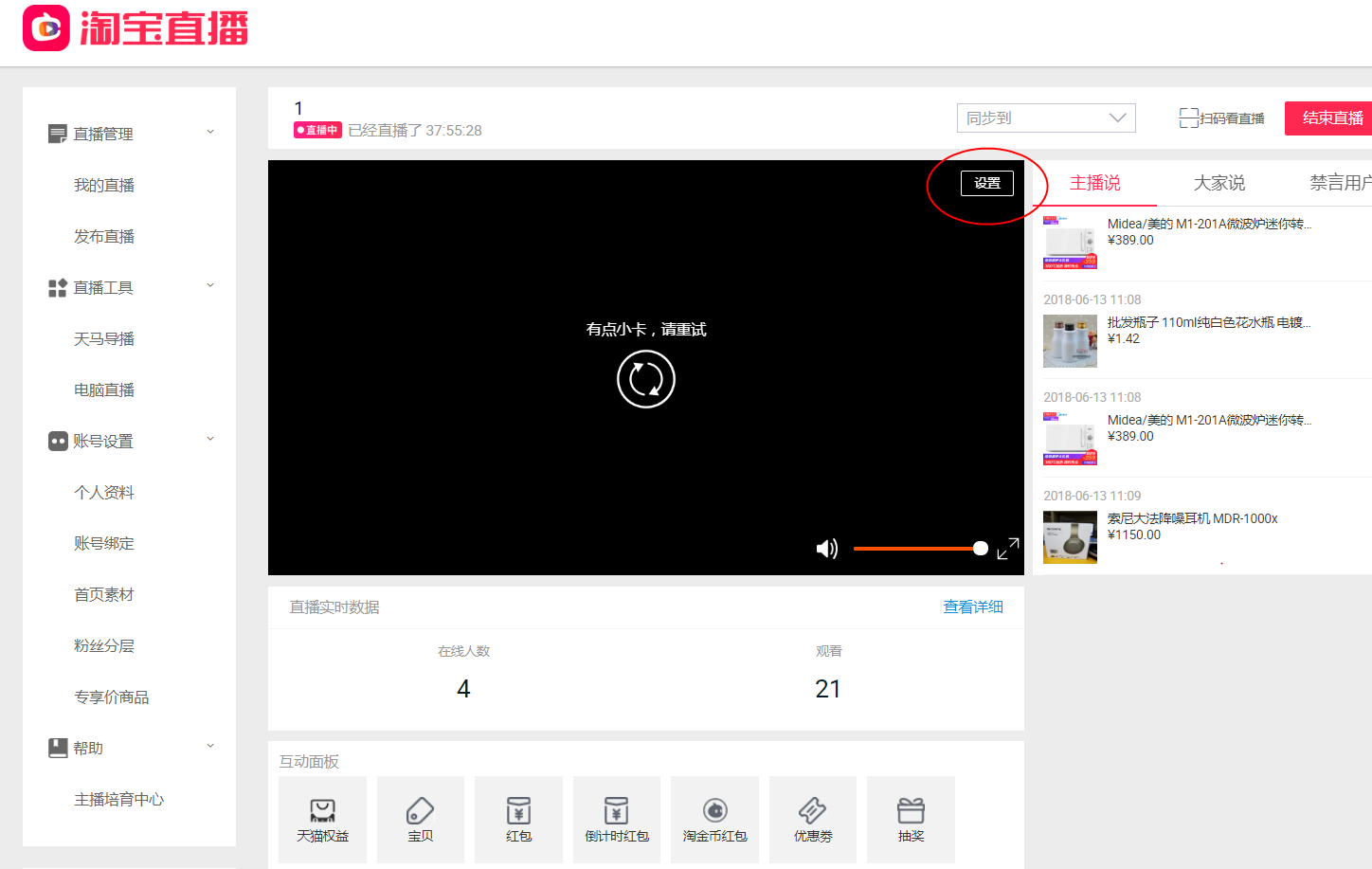Click the 设置 button on the video

pos(987,183)
